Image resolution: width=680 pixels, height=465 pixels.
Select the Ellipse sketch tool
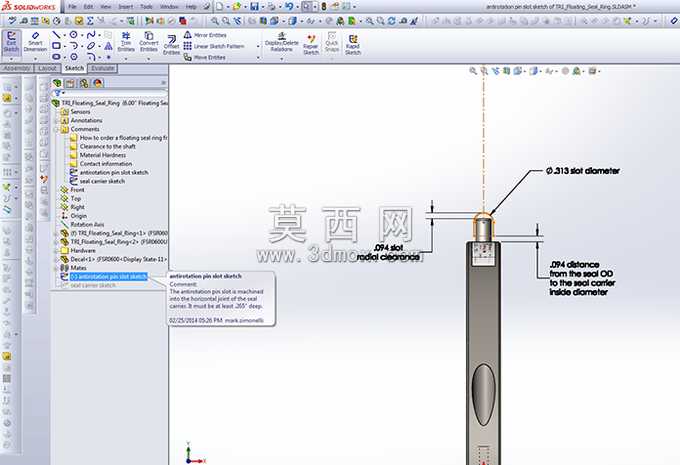coord(91,46)
